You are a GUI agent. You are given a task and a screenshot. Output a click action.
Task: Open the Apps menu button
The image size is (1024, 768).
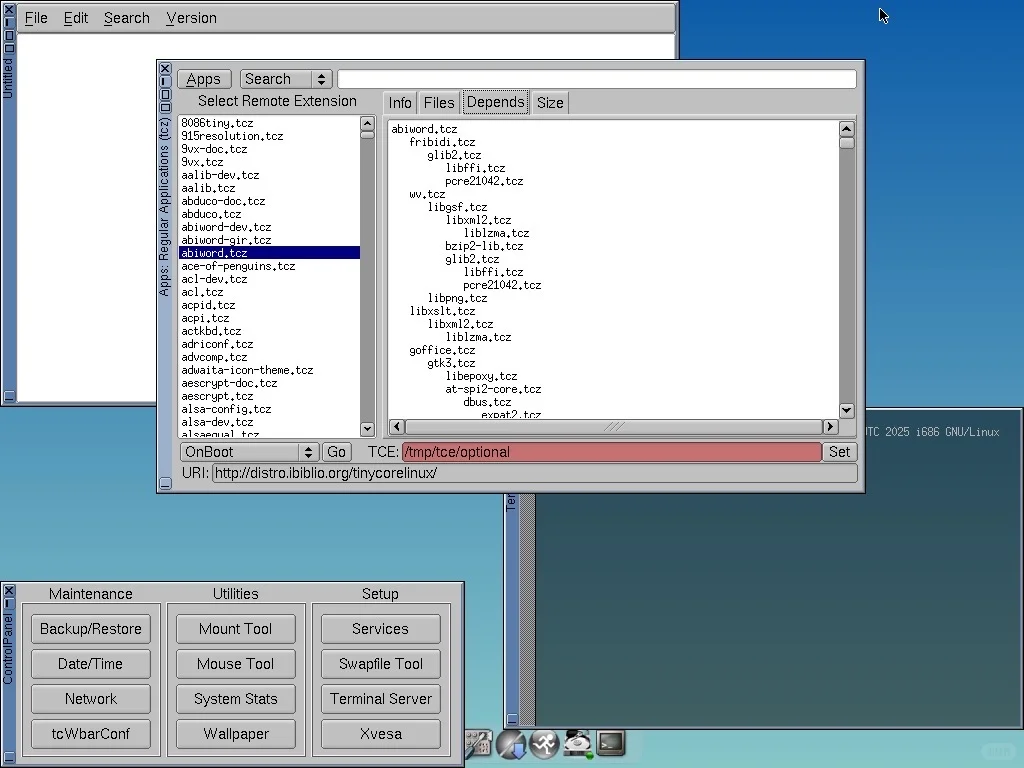coord(204,78)
